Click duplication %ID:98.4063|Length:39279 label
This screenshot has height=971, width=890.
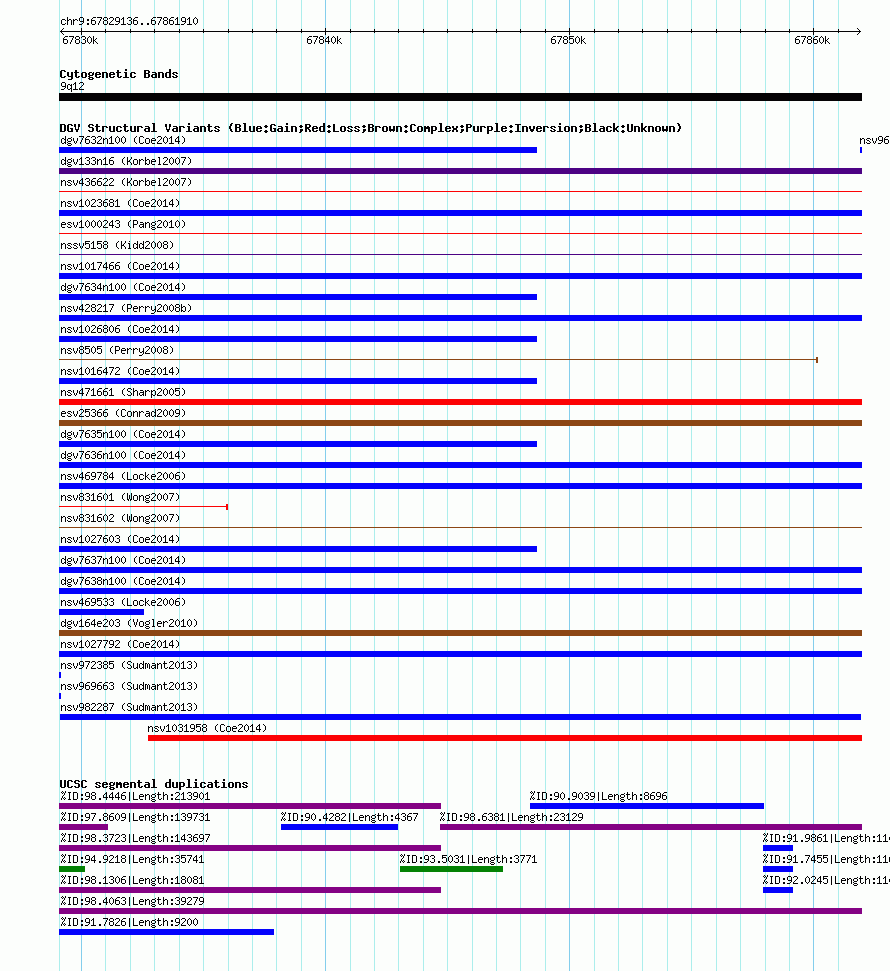tap(132, 903)
